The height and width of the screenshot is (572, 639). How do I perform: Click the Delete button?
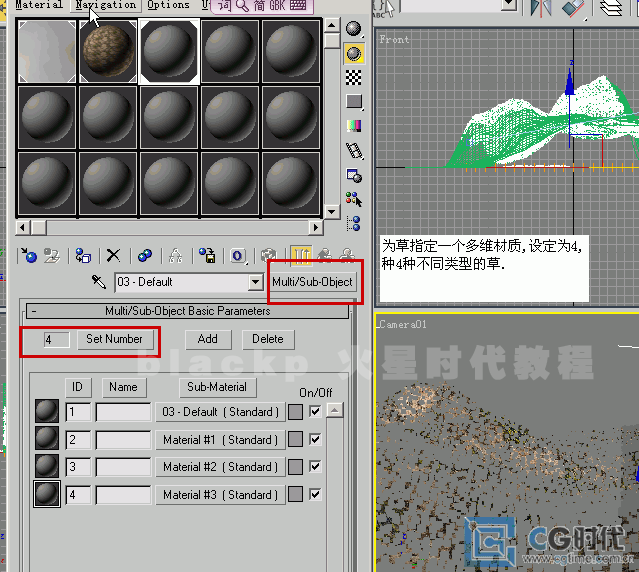coord(268,339)
